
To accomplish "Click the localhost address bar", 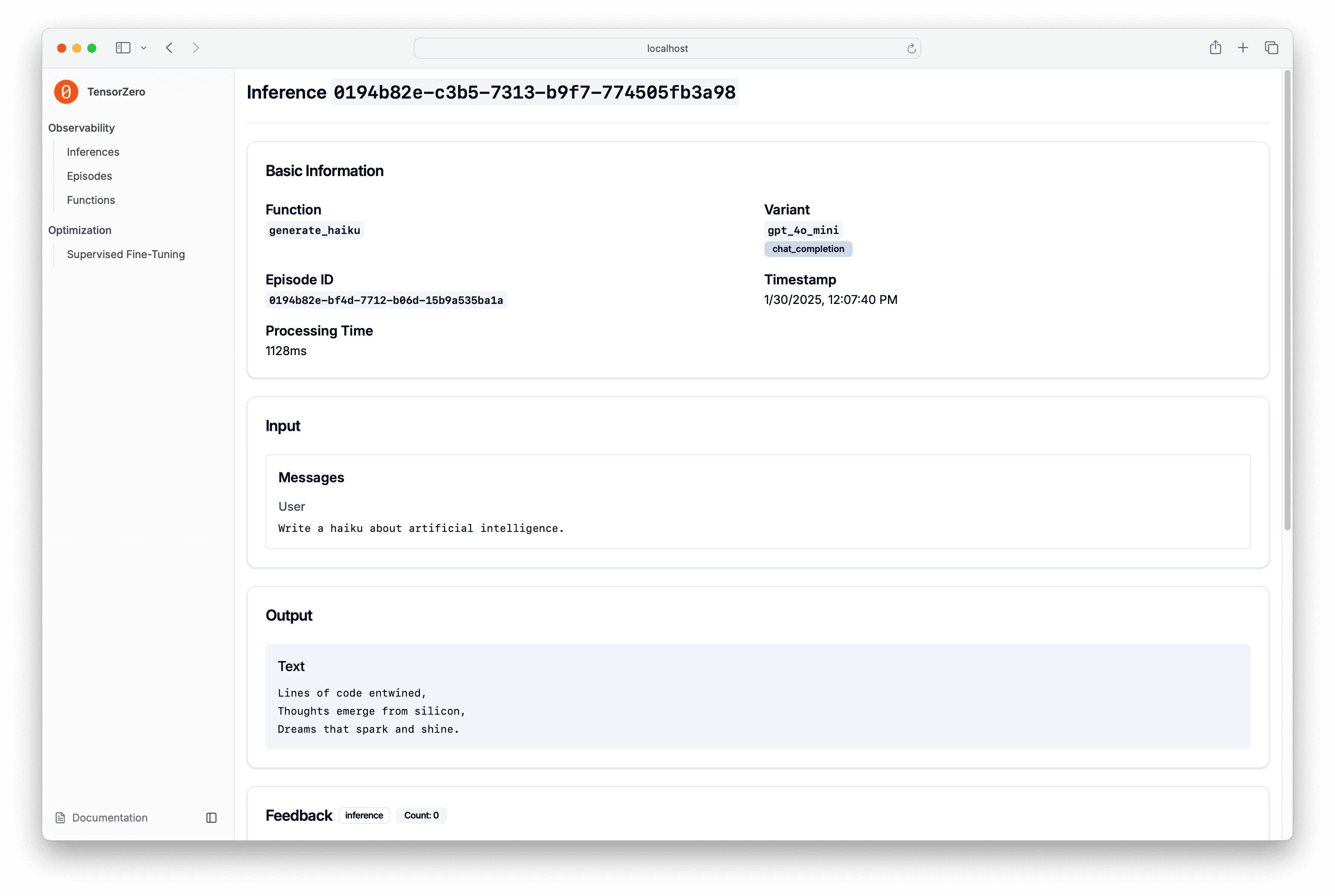I will 667,49.
